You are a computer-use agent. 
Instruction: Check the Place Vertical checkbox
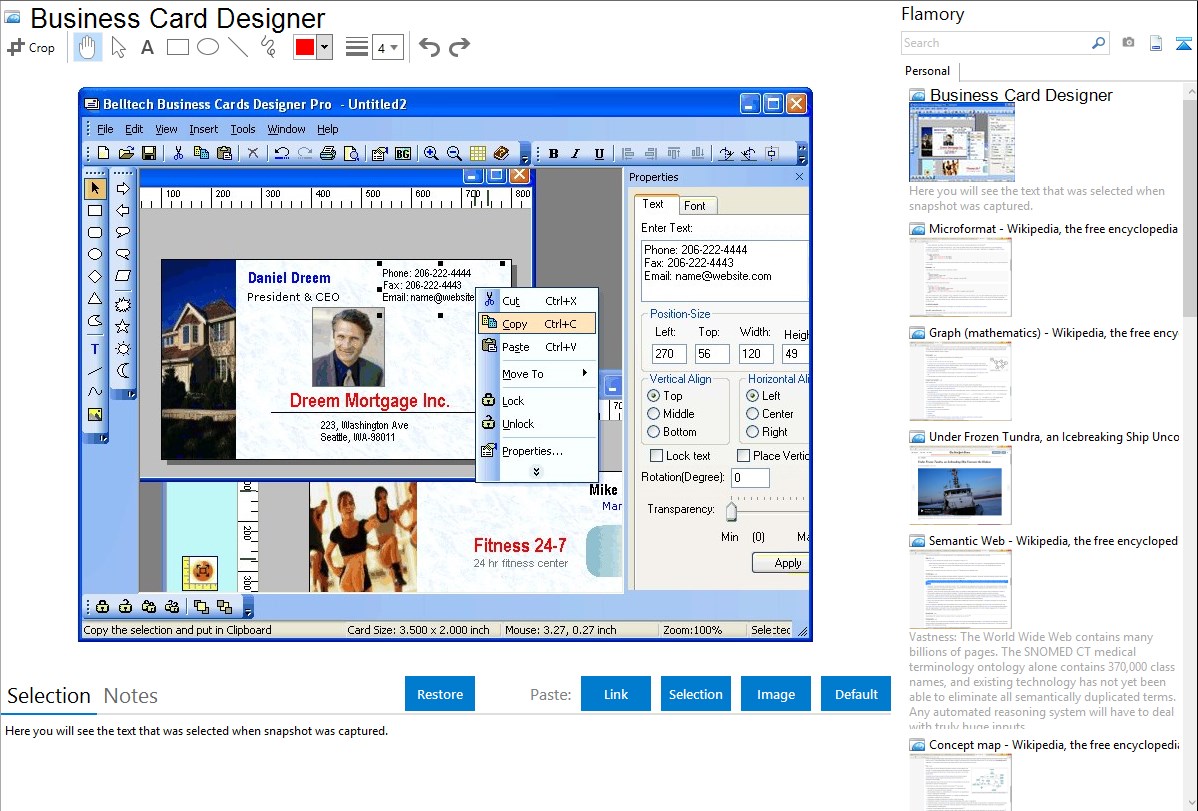pyautogui.click(x=743, y=456)
